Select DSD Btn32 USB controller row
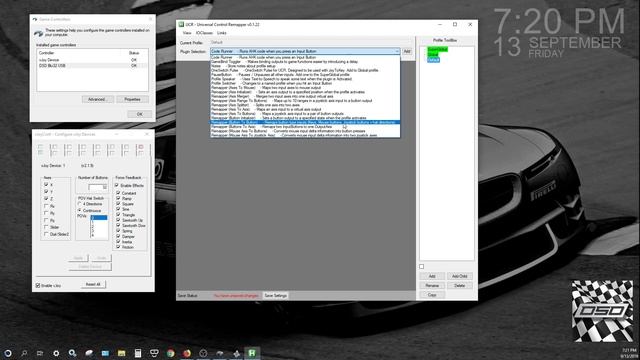The image size is (640, 360). 92,65
